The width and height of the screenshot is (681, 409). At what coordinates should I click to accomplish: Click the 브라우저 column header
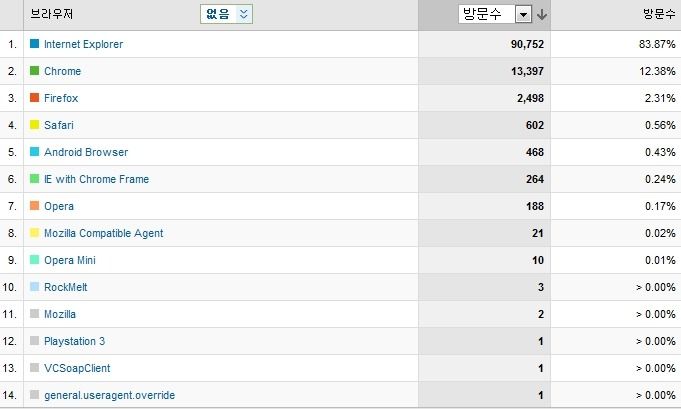[52, 14]
